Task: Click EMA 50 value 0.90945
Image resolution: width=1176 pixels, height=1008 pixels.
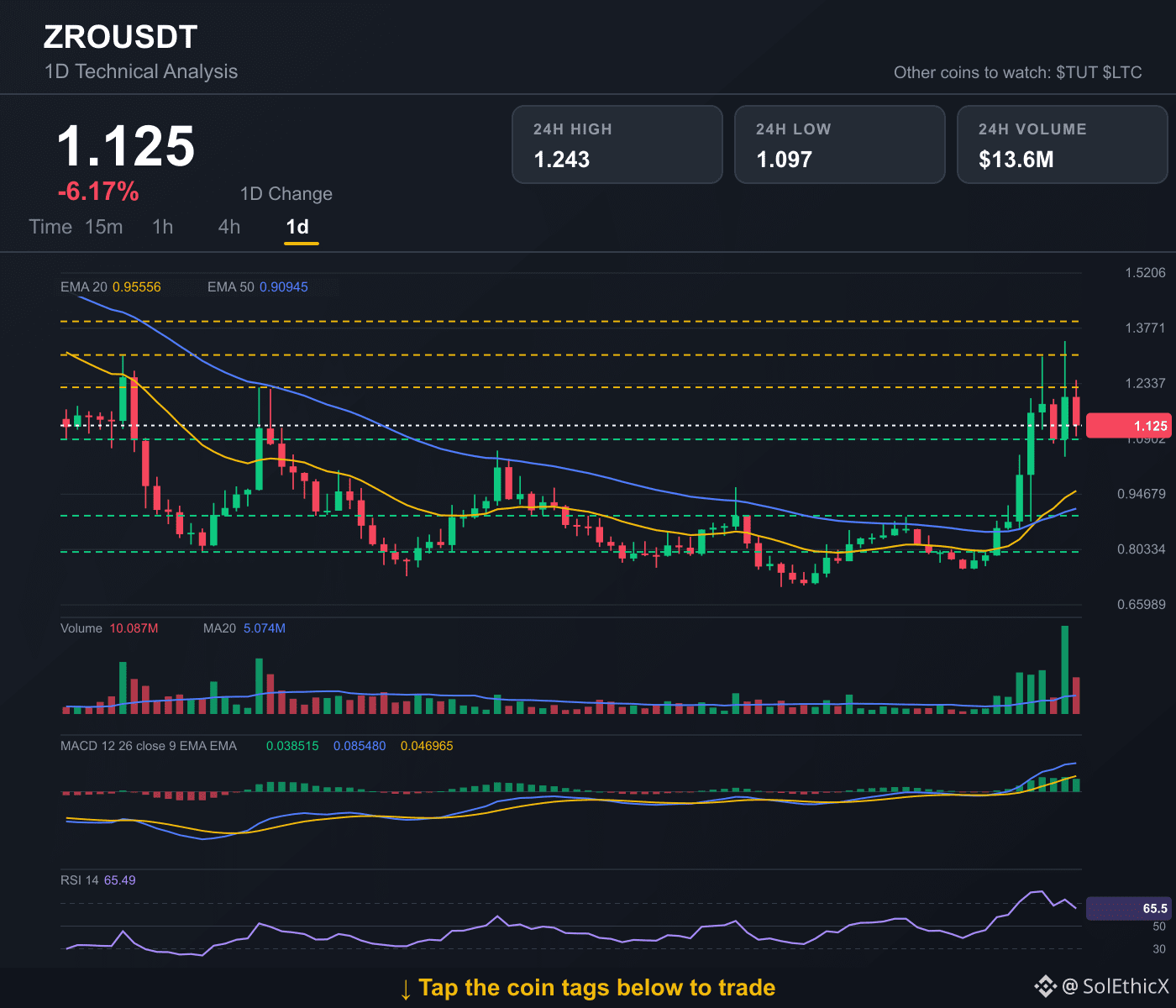Action: pyautogui.click(x=284, y=287)
